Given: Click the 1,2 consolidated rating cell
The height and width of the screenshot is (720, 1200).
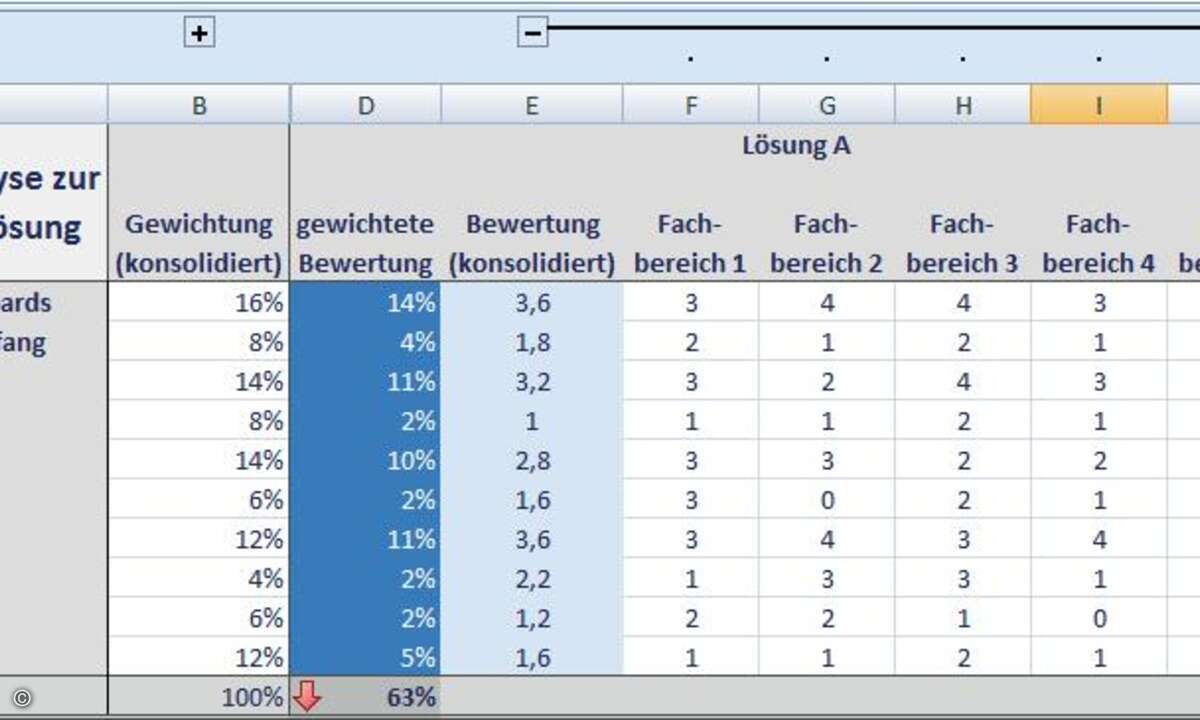Looking at the screenshot, I should [531, 618].
